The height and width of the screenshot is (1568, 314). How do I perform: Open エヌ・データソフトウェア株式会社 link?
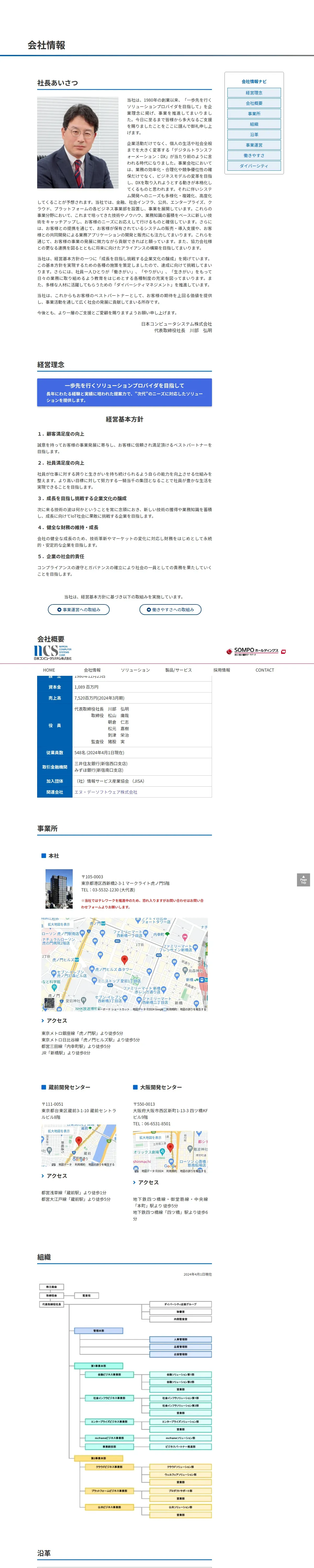[106, 792]
